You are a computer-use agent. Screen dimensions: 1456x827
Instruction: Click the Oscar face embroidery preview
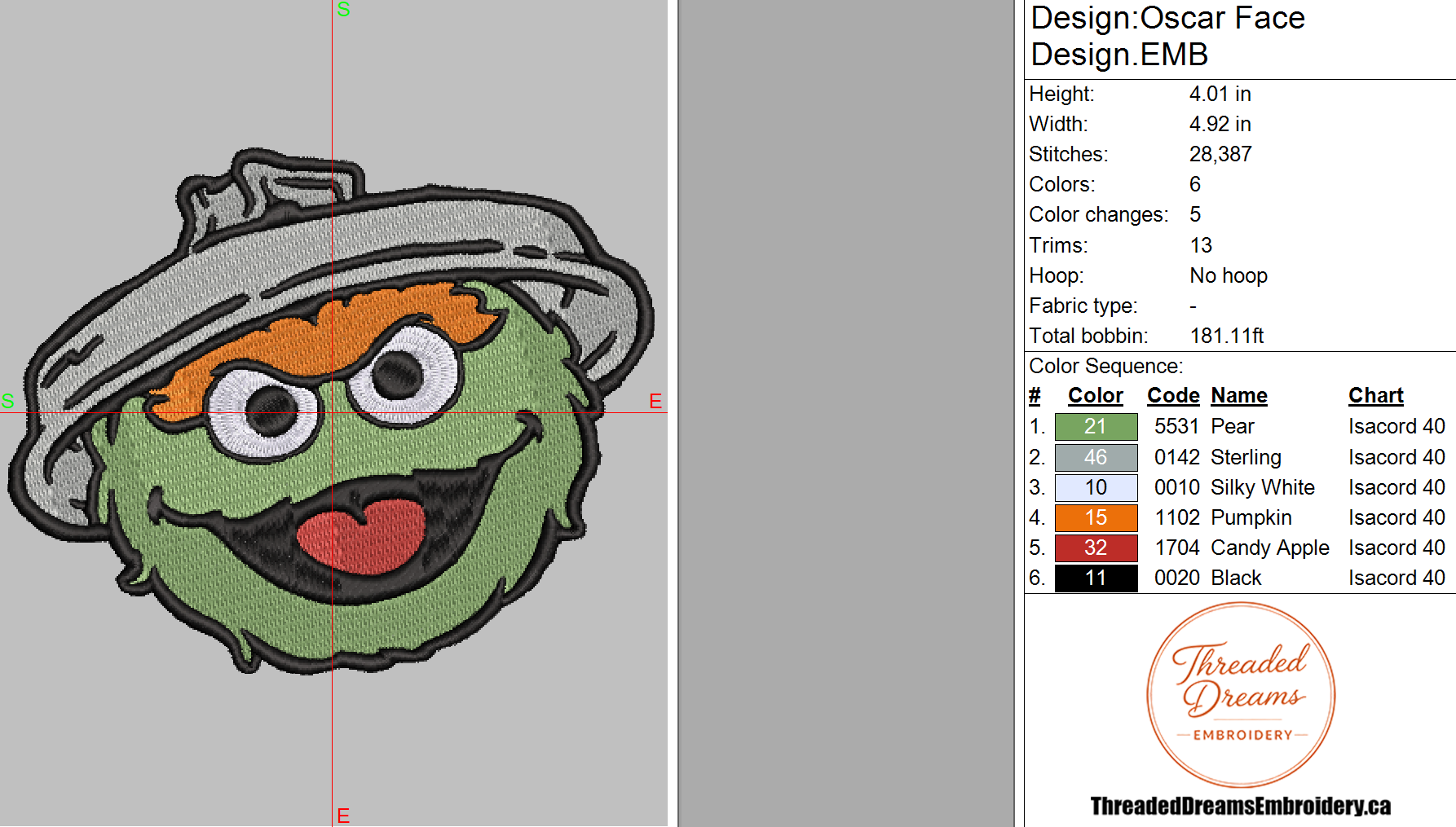pyautogui.click(x=330, y=411)
